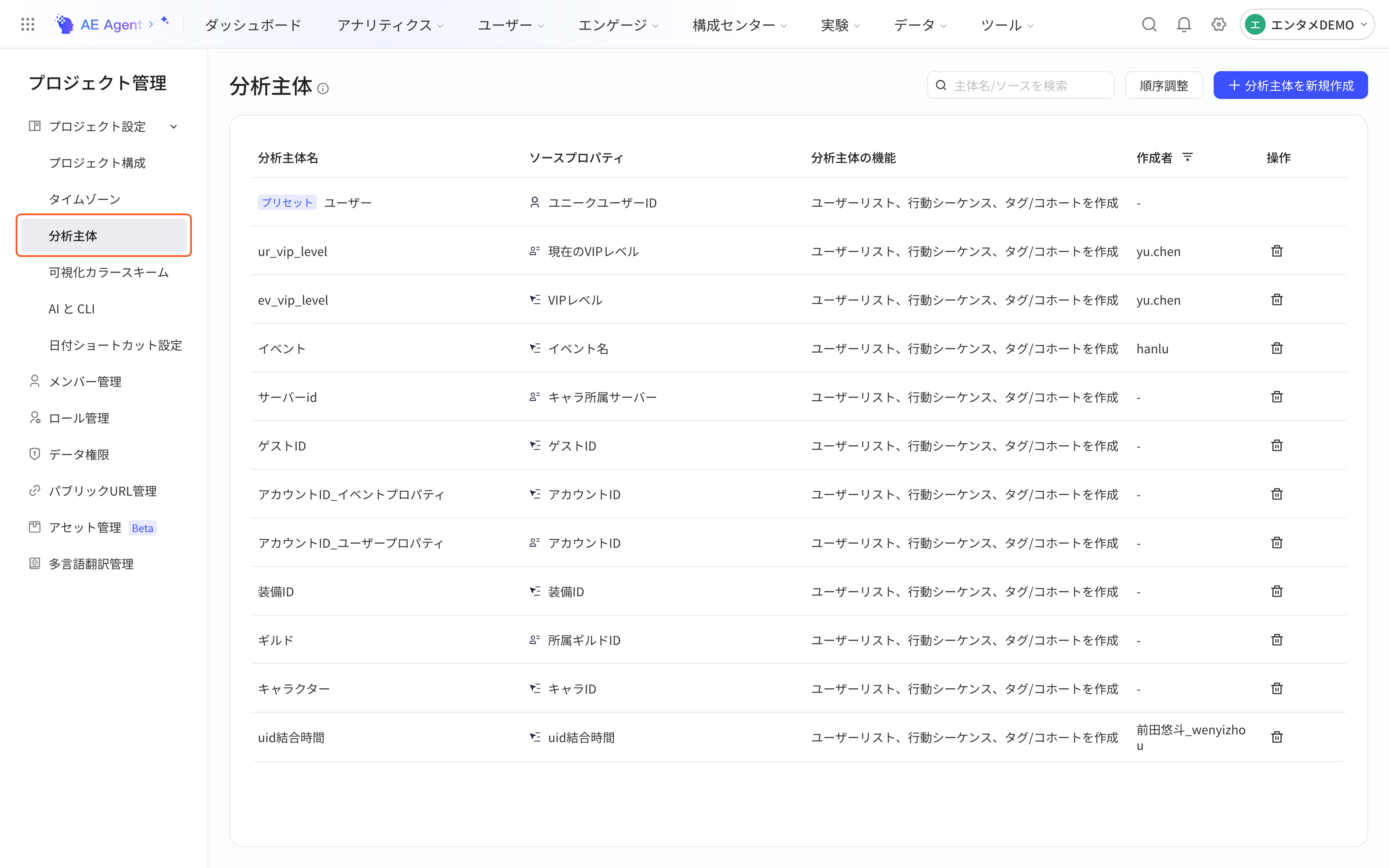Click the データ権限 shield icon

34,454
